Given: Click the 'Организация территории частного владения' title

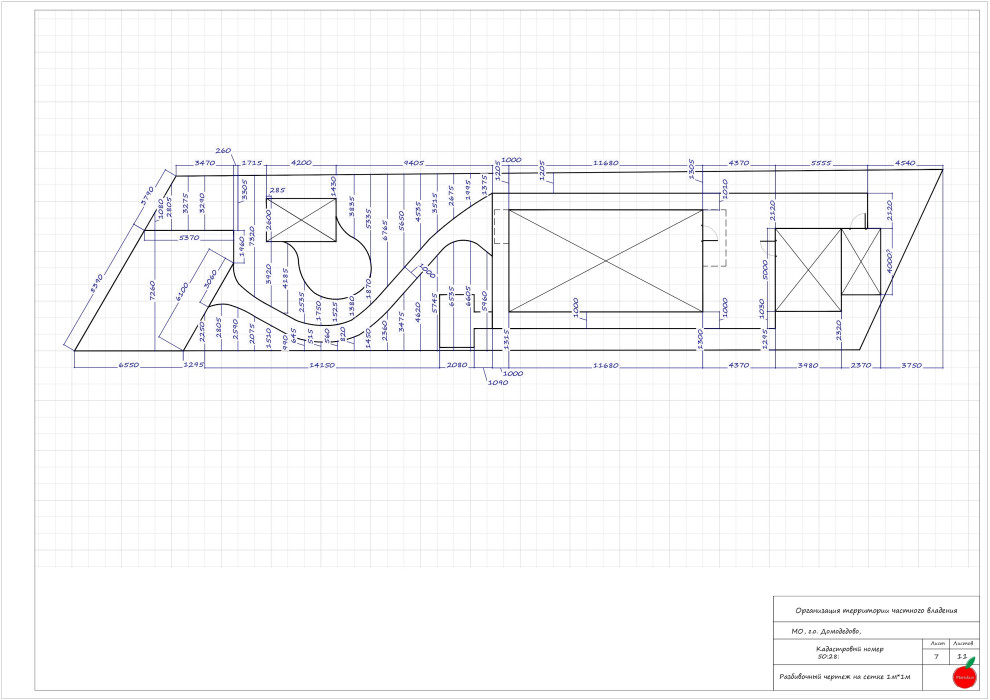Looking at the screenshot, I should click(x=876, y=610).
